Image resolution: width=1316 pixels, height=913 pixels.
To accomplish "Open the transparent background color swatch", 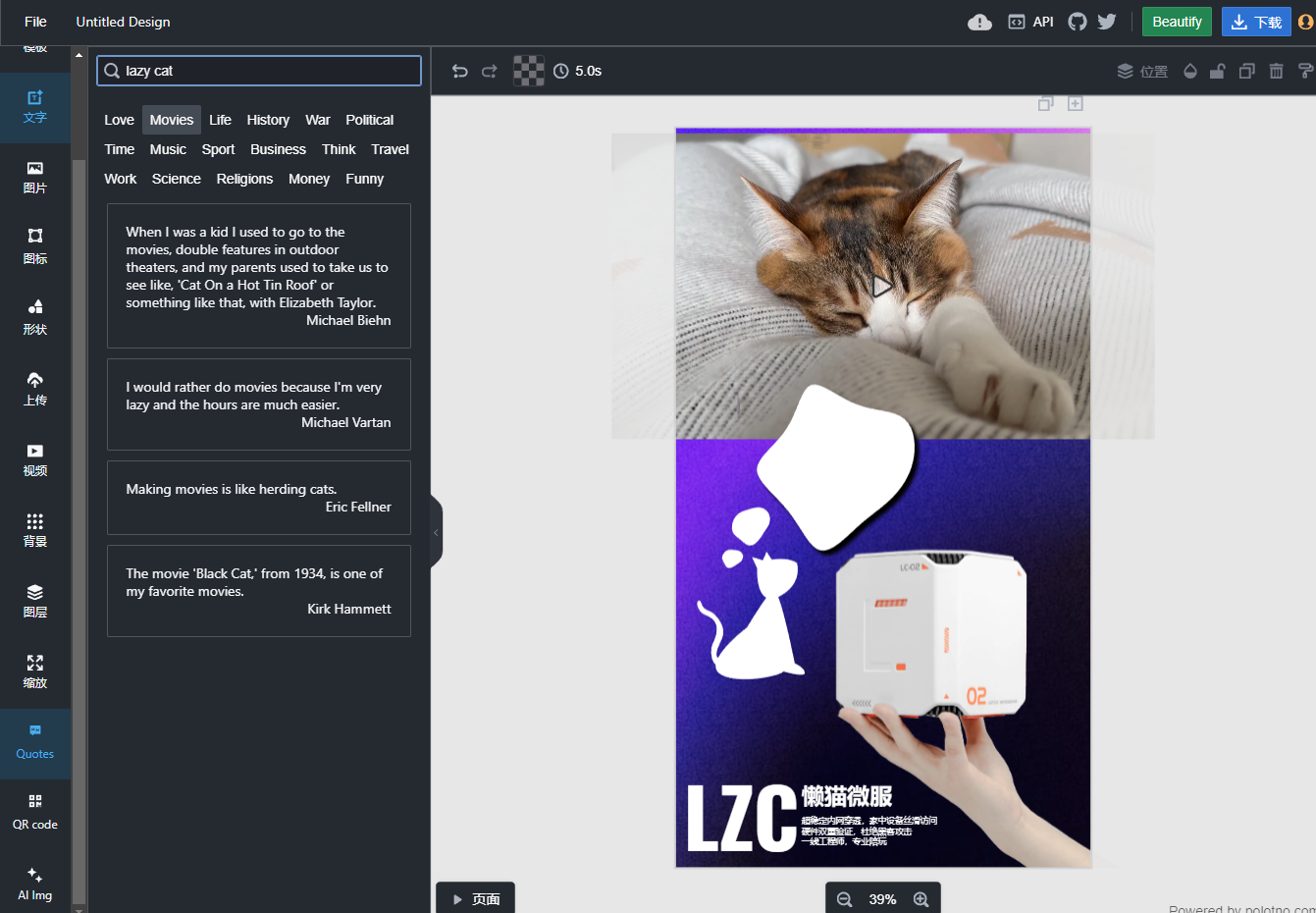I will click(529, 71).
